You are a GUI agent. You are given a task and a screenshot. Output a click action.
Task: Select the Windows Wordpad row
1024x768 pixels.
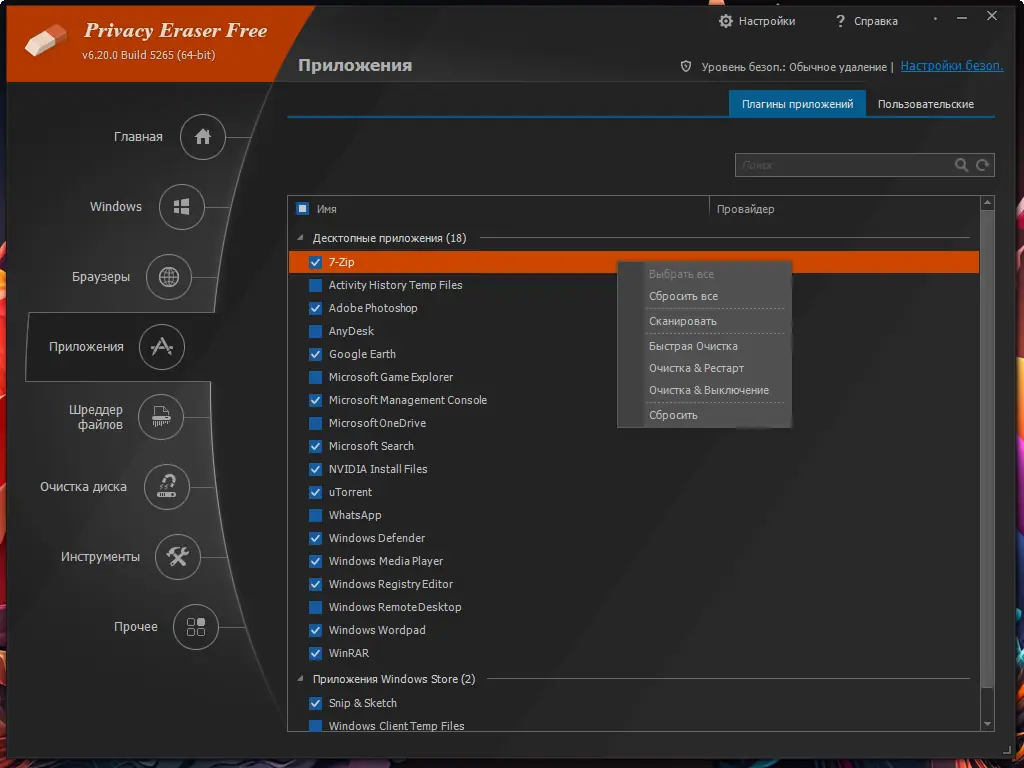[x=633, y=630]
